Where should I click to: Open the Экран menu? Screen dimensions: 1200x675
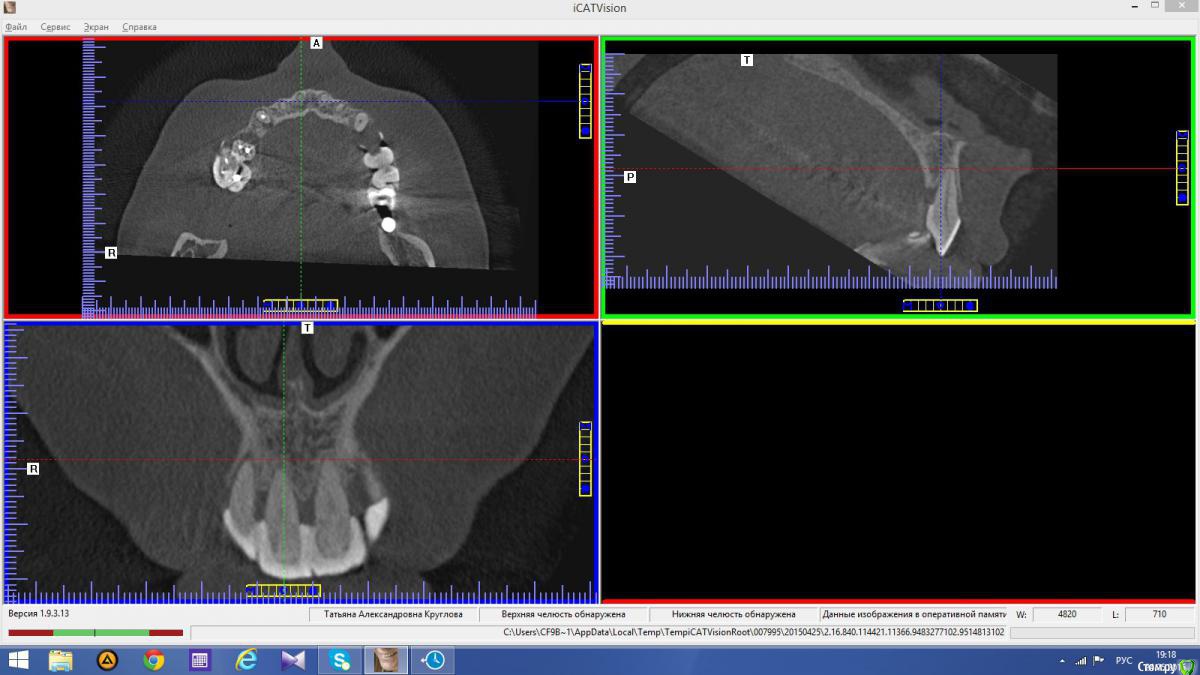(x=96, y=27)
